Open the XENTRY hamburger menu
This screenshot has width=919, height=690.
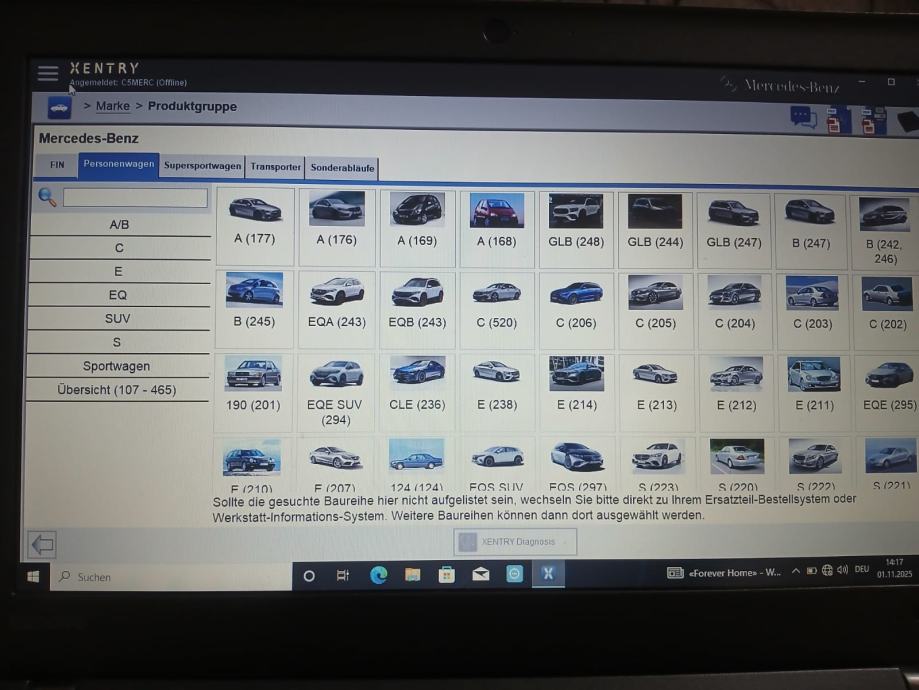(x=47, y=73)
